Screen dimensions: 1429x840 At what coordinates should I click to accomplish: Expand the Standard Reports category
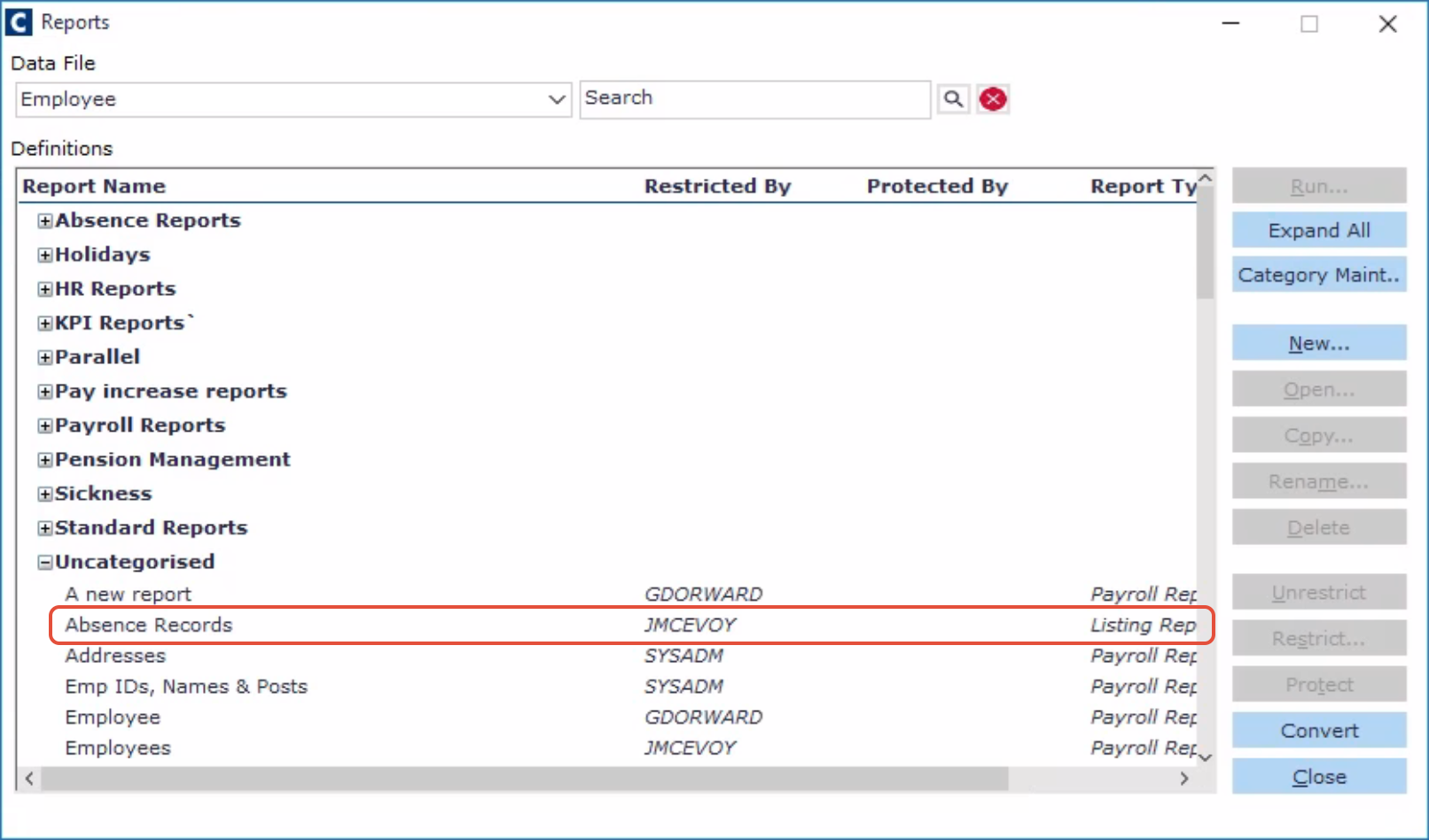(x=45, y=528)
